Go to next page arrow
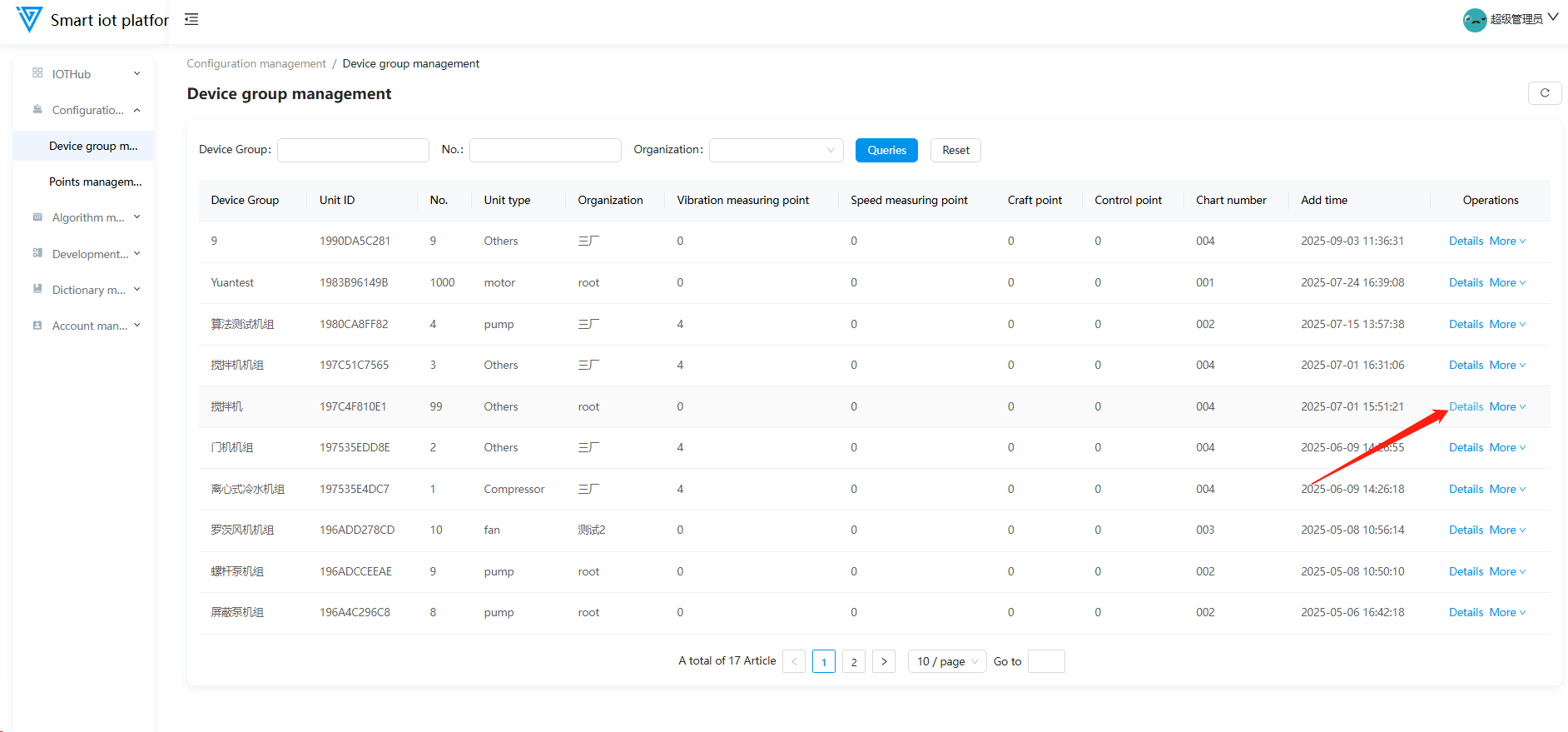The height and width of the screenshot is (732, 1568). tap(883, 661)
